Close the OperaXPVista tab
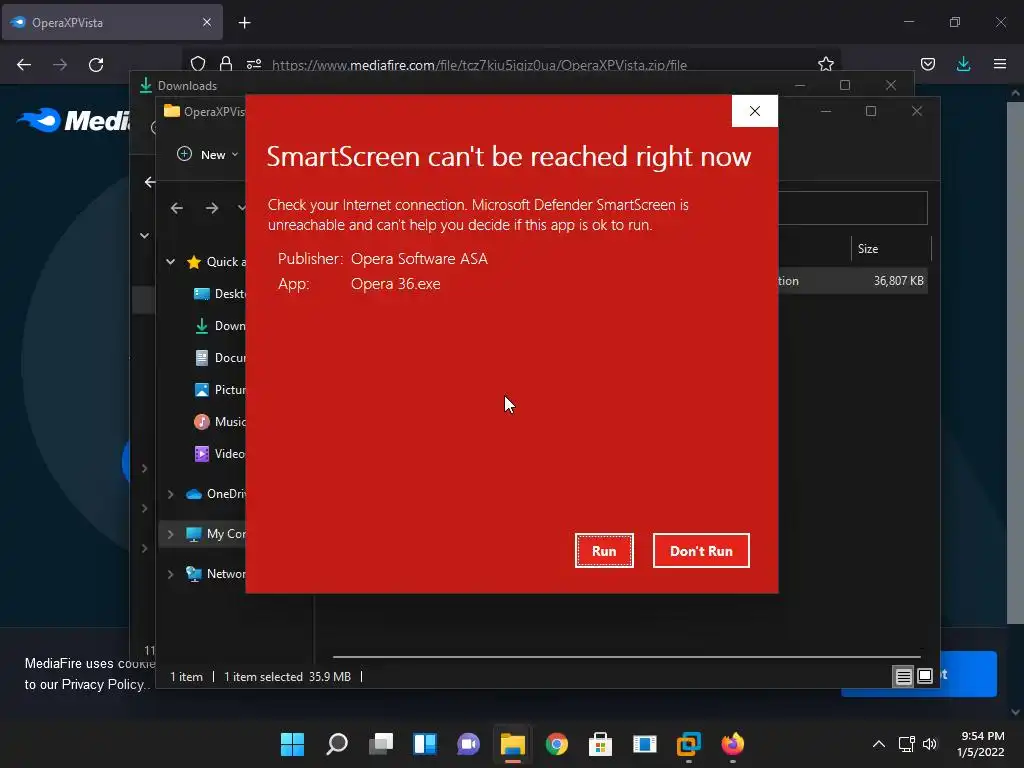The height and width of the screenshot is (768, 1024). coord(206,22)
